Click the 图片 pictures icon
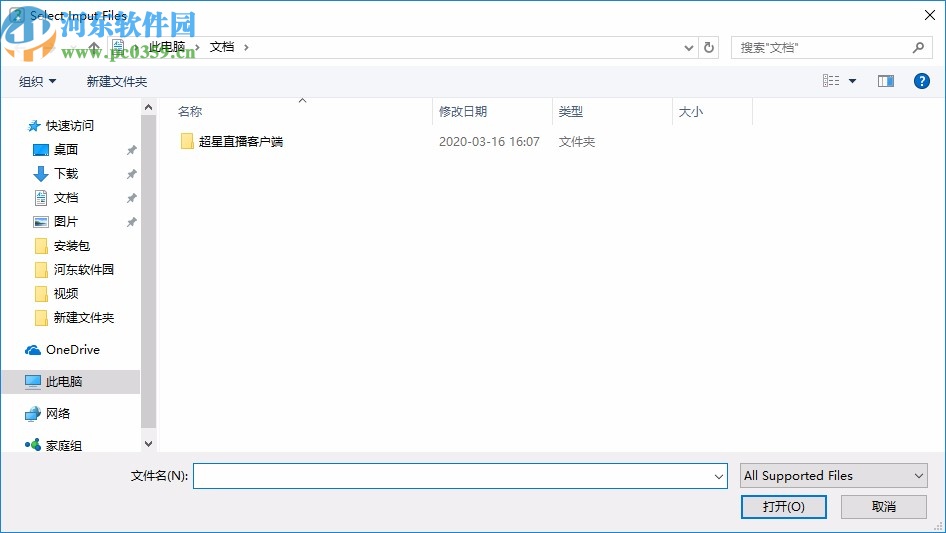This screenshot has width=946, height=533. [x=40, y=222]
